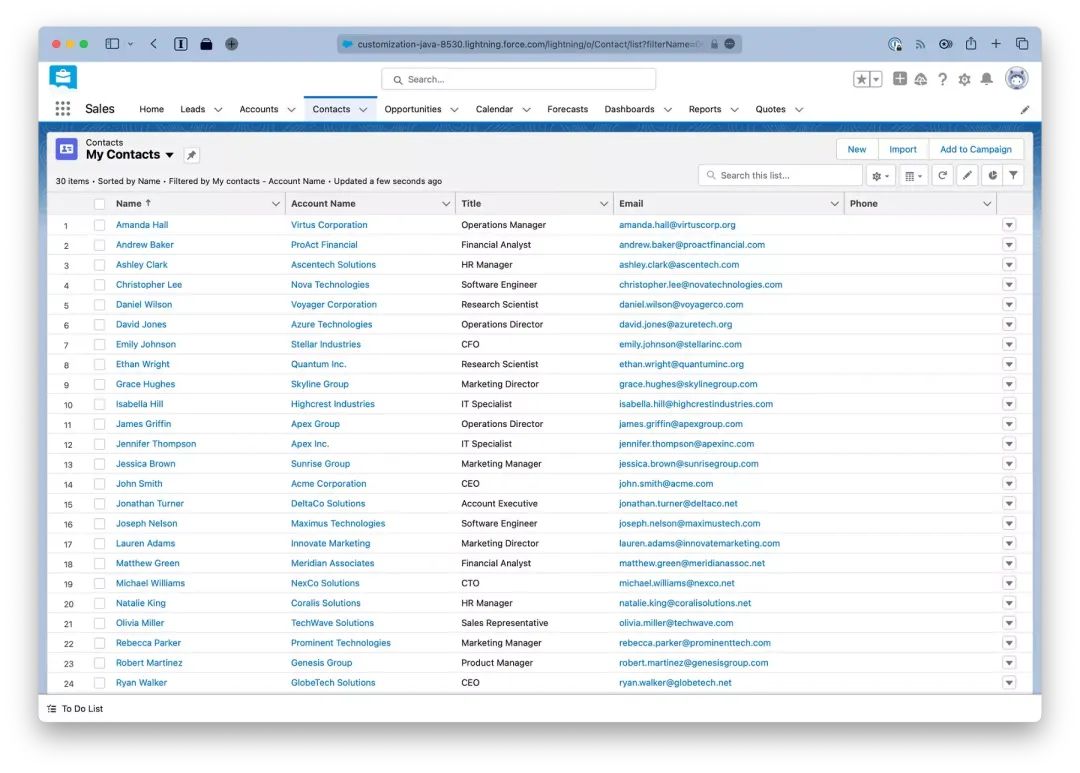Open the Email column actions chevron
Viewport: 1080px width, 773px height.
click(x=834, y=204)
